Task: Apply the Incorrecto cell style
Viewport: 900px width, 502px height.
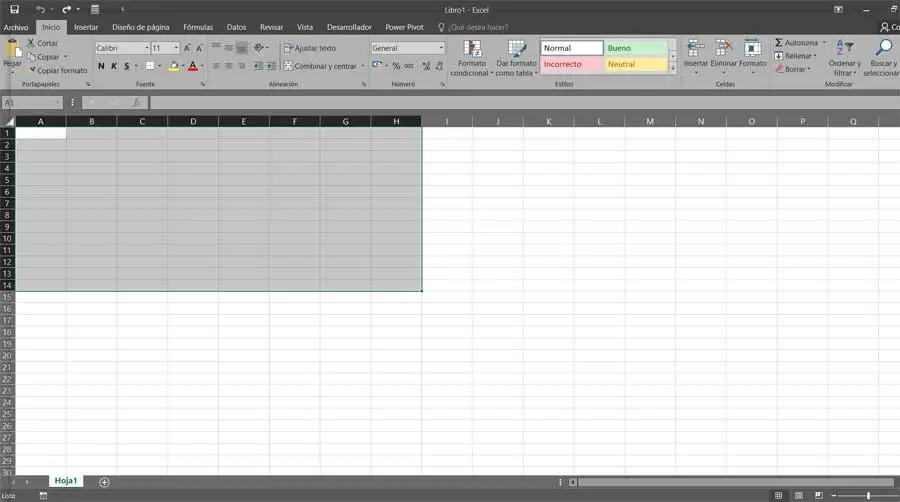Action: click(x=572, y=64)
